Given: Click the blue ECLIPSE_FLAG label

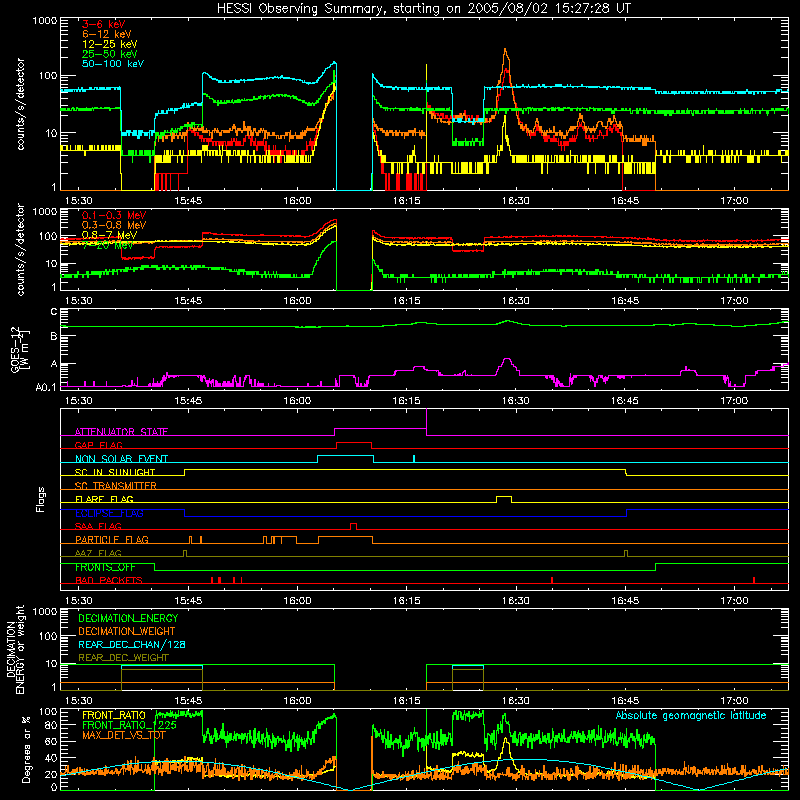Looking at the screenshot, I should (x=109, y=513).
